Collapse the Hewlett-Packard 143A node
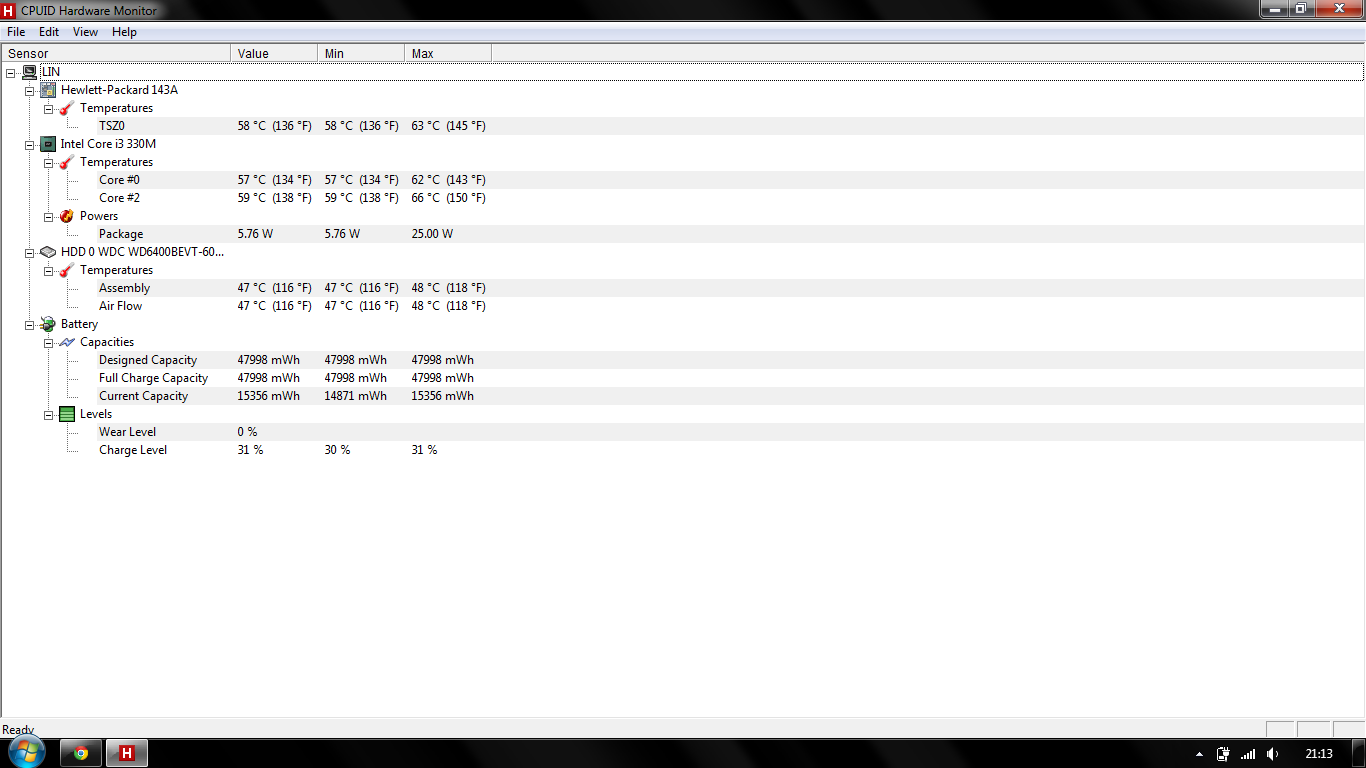 pos(30,90)
